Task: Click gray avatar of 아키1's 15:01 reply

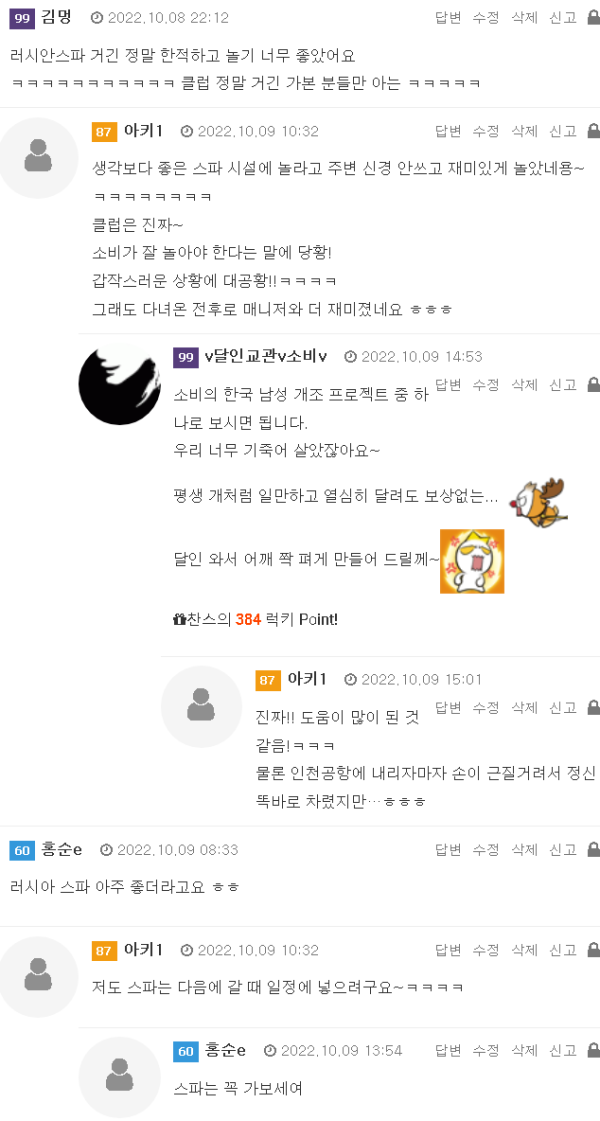Action: [x=202, y=706]
